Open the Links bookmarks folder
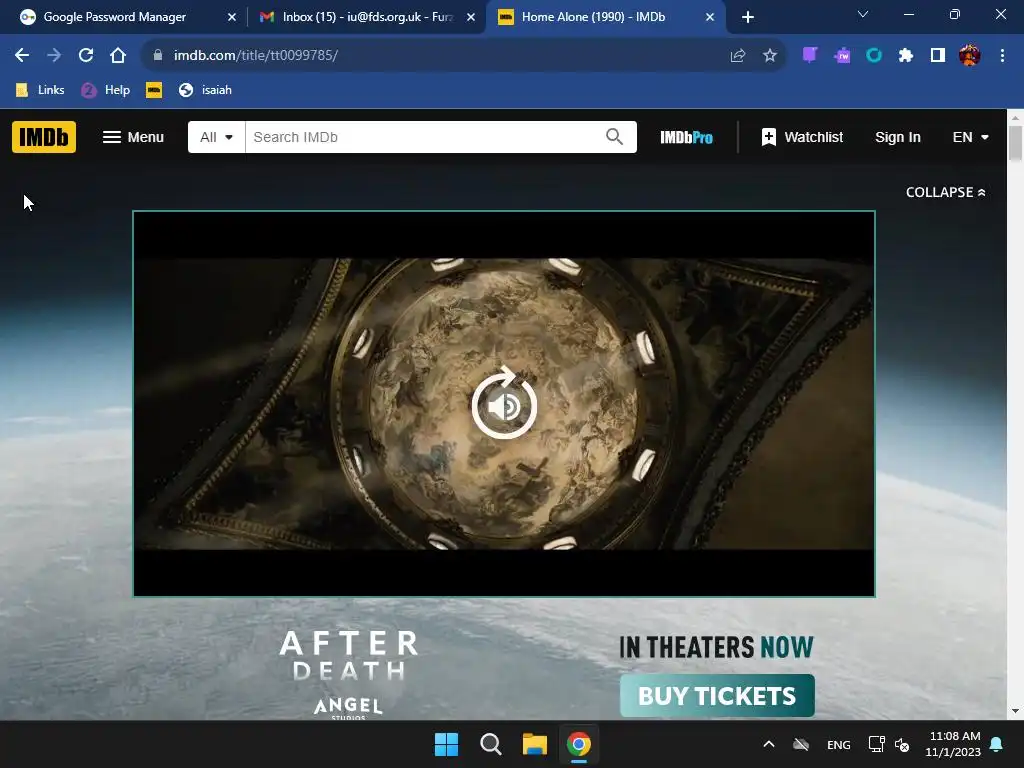1024x768 pixels. tap(40, 90)
